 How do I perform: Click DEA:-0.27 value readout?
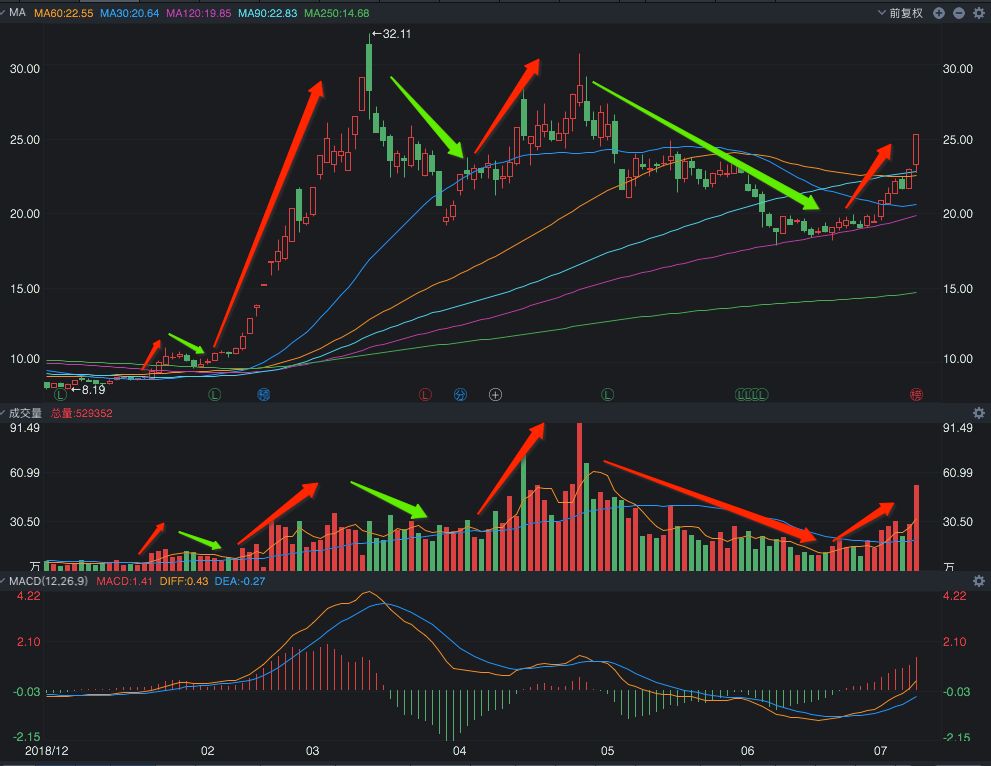point(240,581)
